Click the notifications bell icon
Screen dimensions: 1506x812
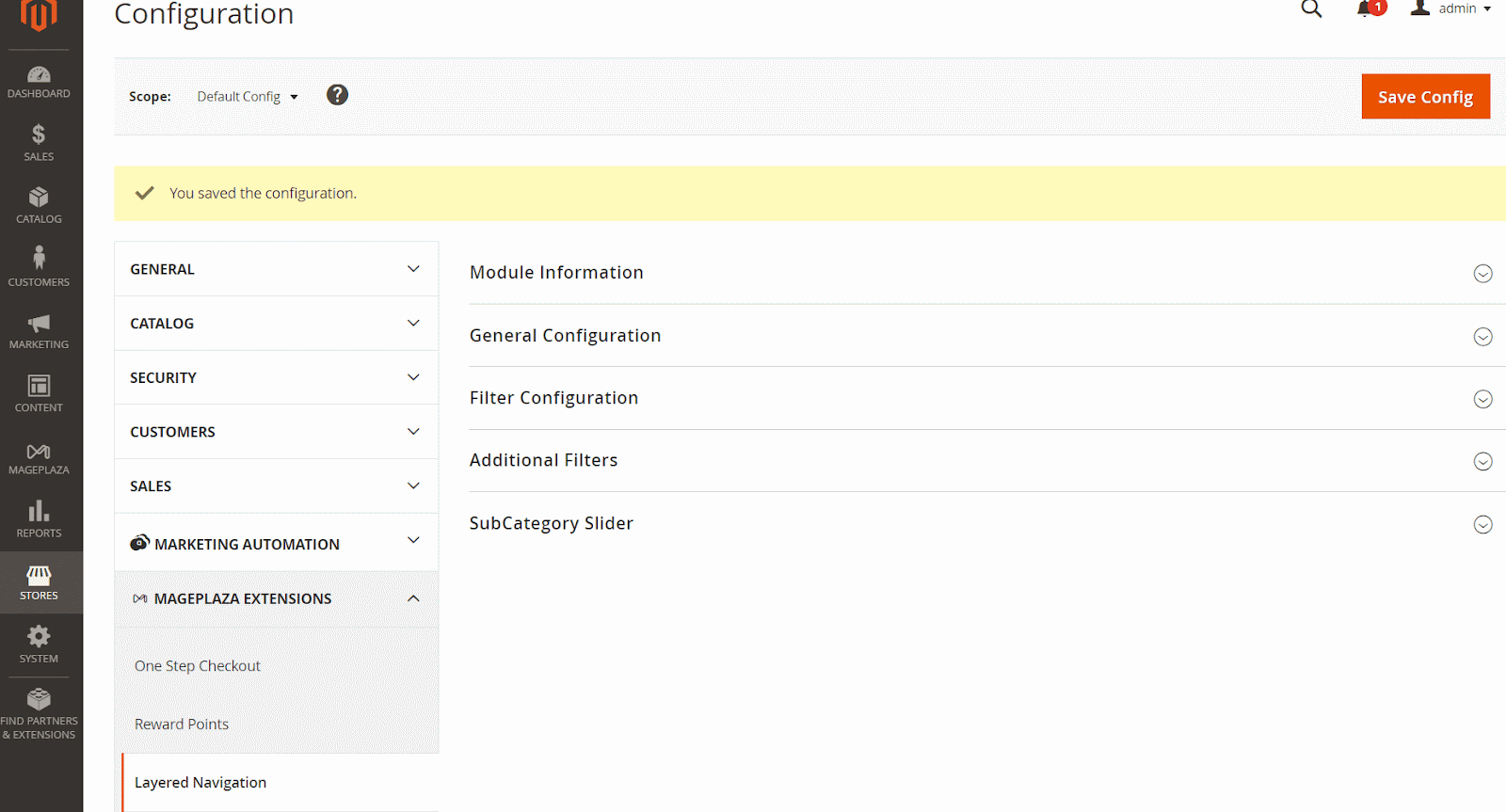tap(1366, 9)
